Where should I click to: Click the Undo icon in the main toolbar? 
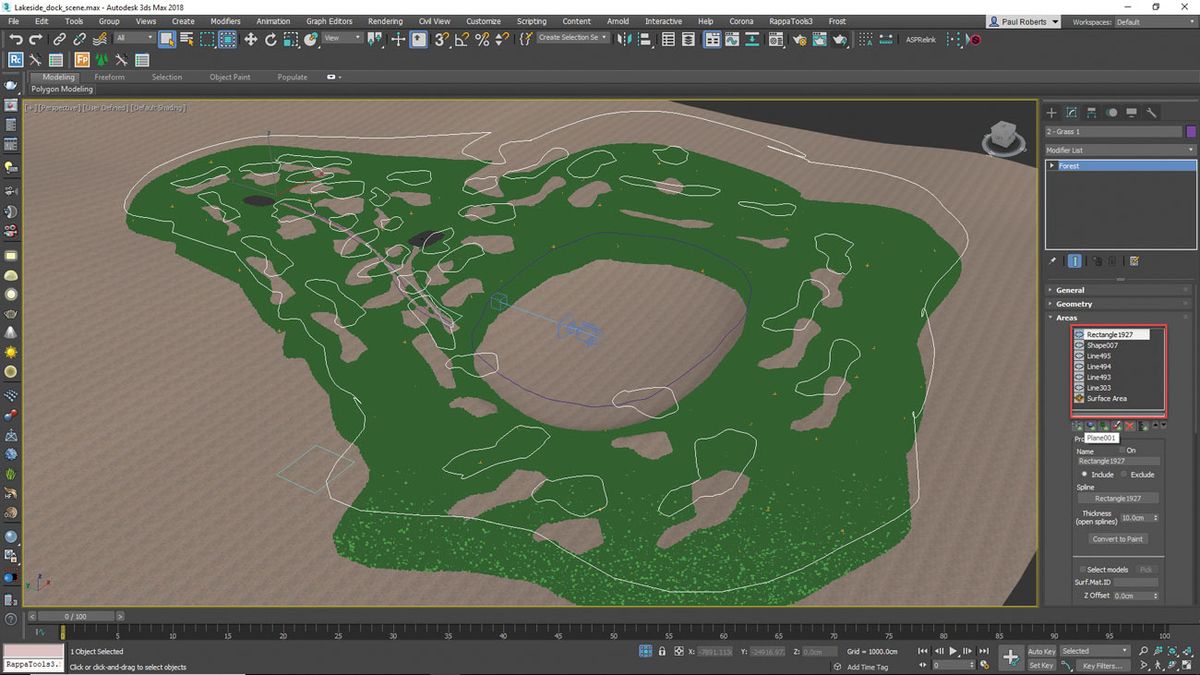pos(16,39)
